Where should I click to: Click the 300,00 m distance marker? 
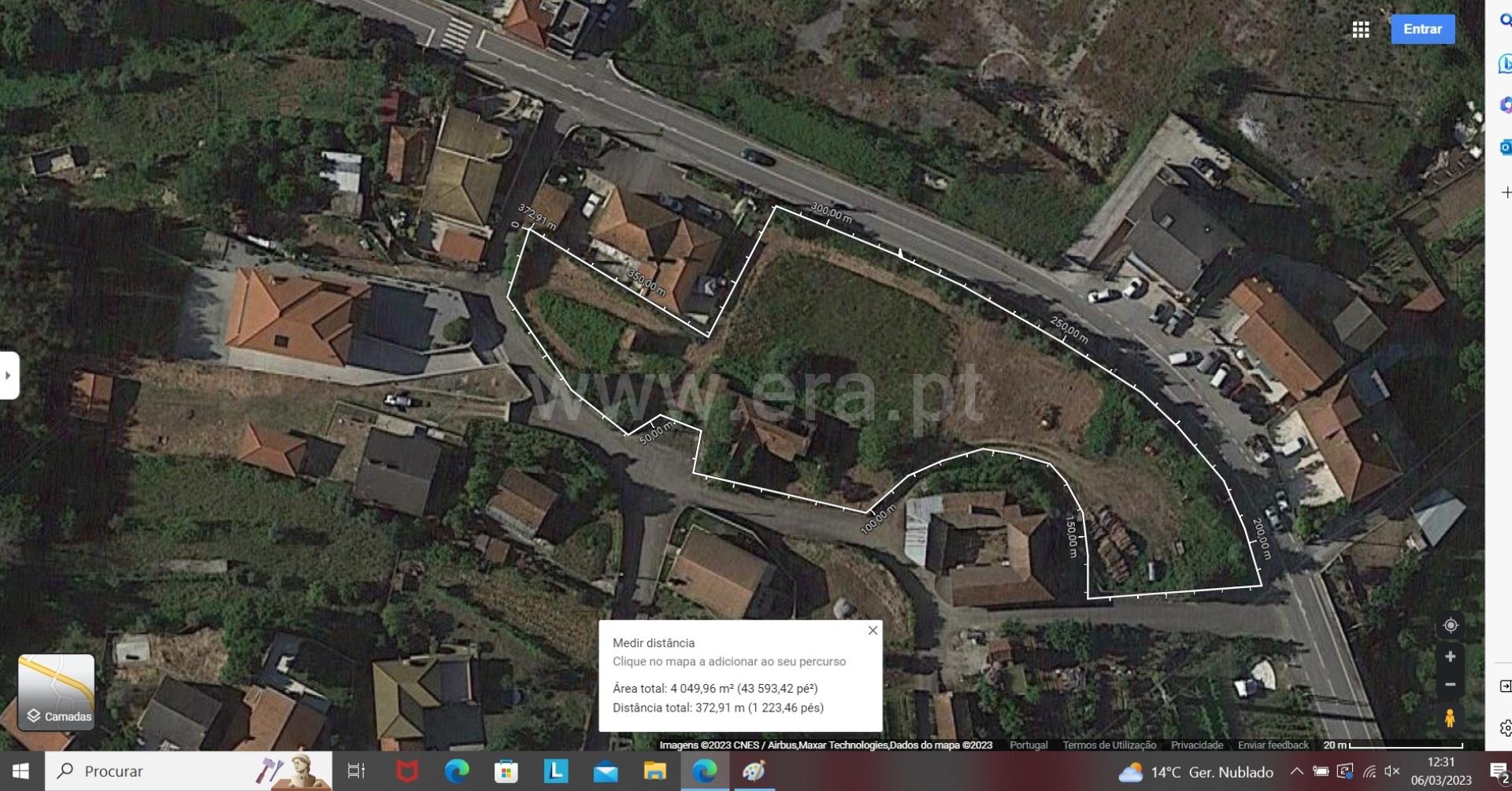[x=831, y=213]
